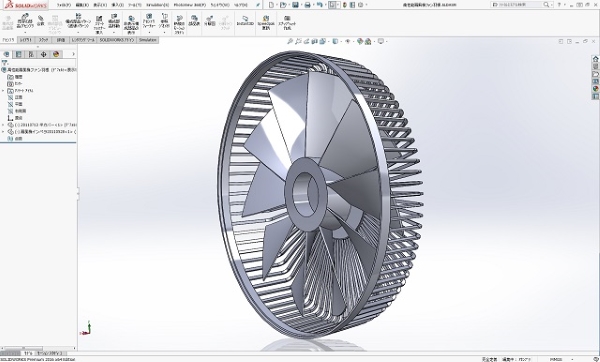Switch to DisplayManager color ball tab
Image resolution: width=600 pixels, height=362 pixels.
tap(56, 54)
